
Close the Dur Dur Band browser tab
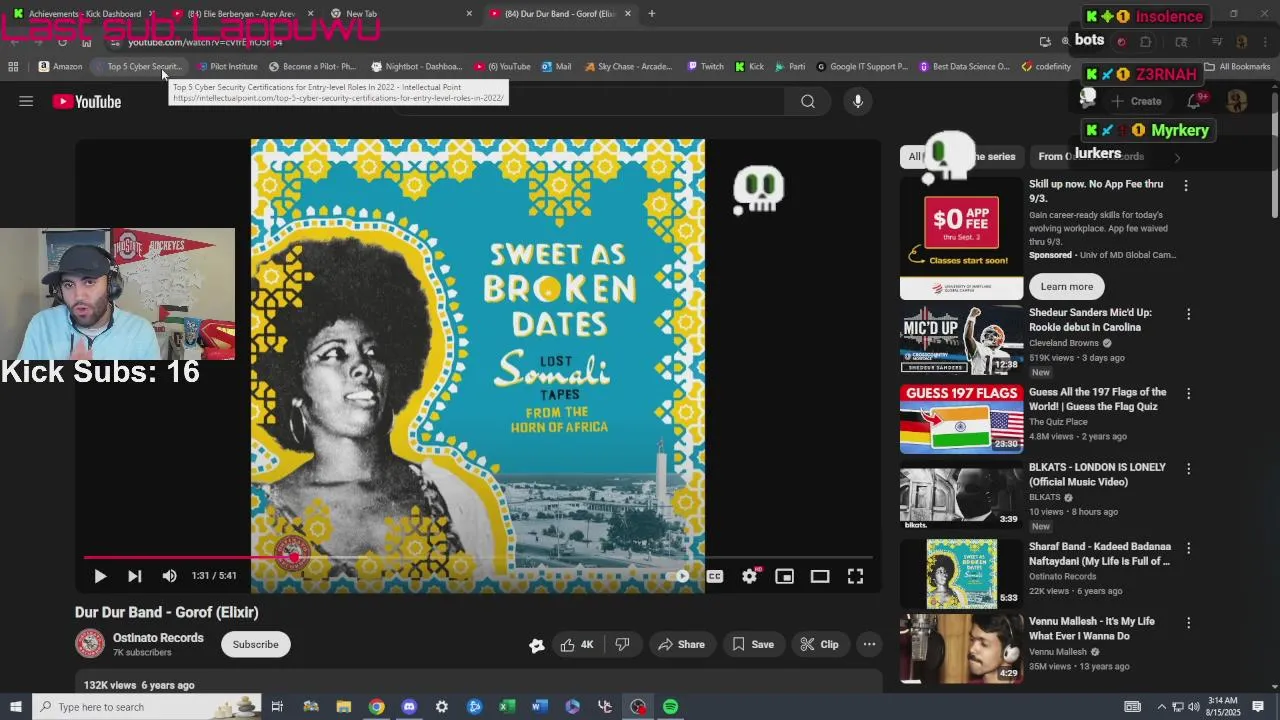[628, 14]
